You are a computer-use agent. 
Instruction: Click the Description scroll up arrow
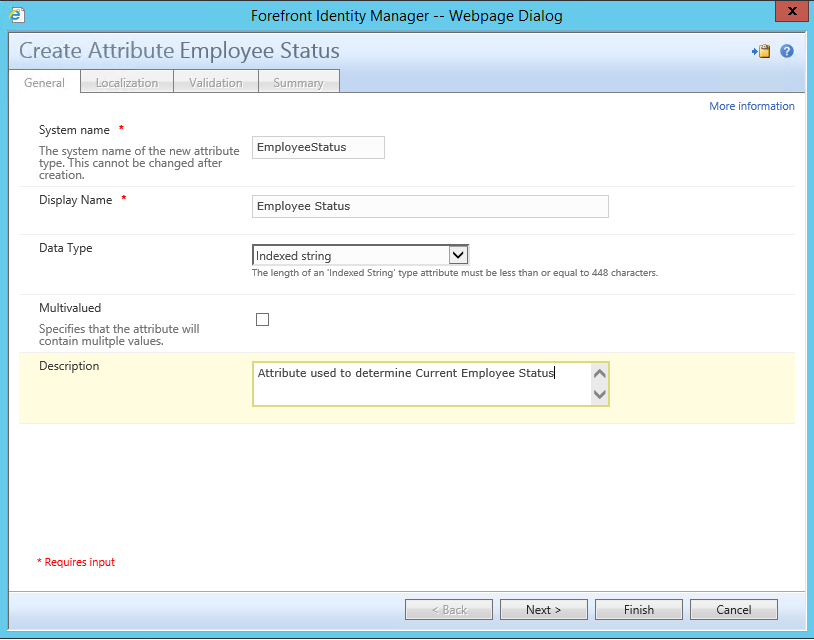pyautogui.click(x=600, y=374)
